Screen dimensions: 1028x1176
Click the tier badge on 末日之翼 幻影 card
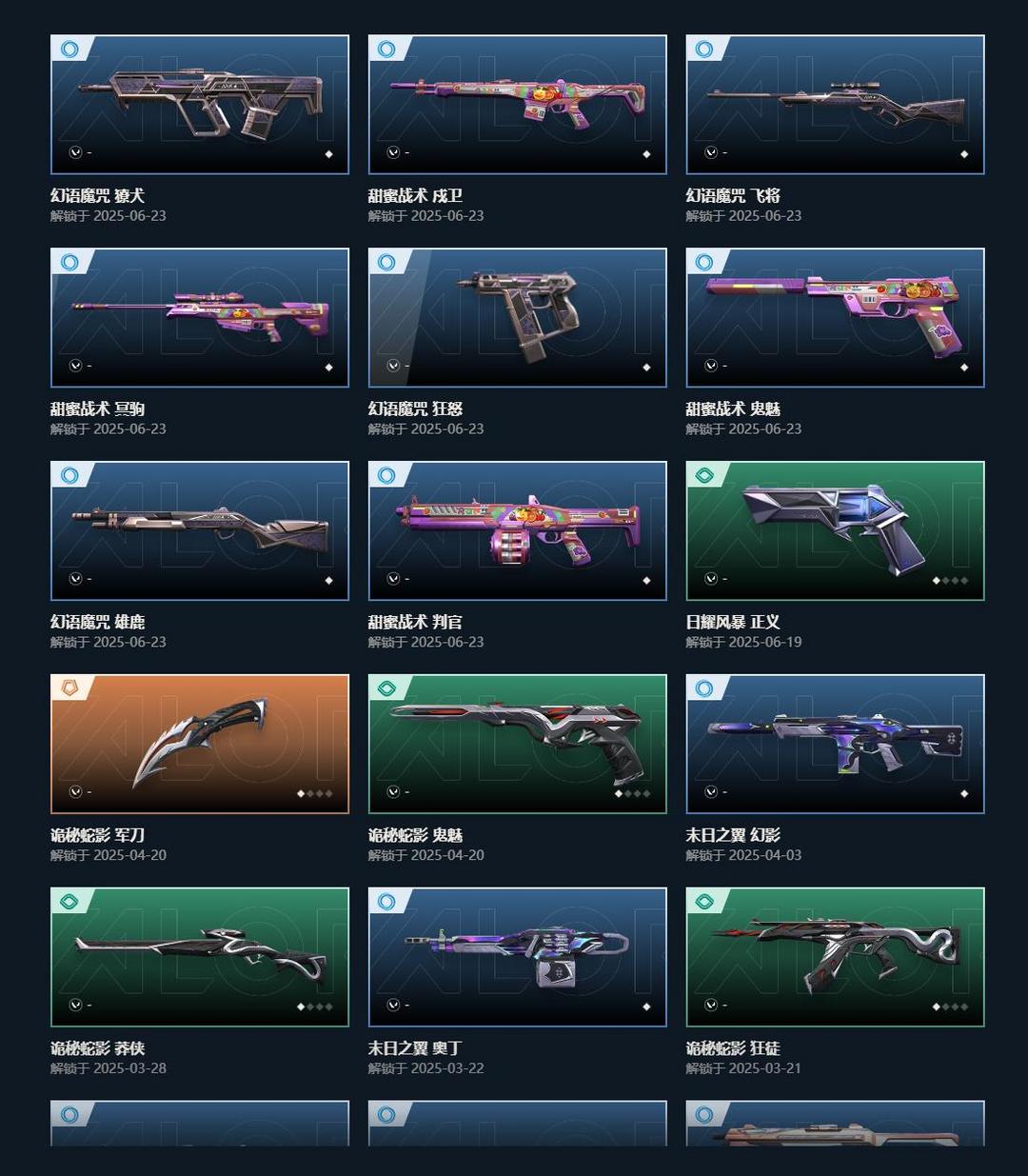(x=704, y=688)
